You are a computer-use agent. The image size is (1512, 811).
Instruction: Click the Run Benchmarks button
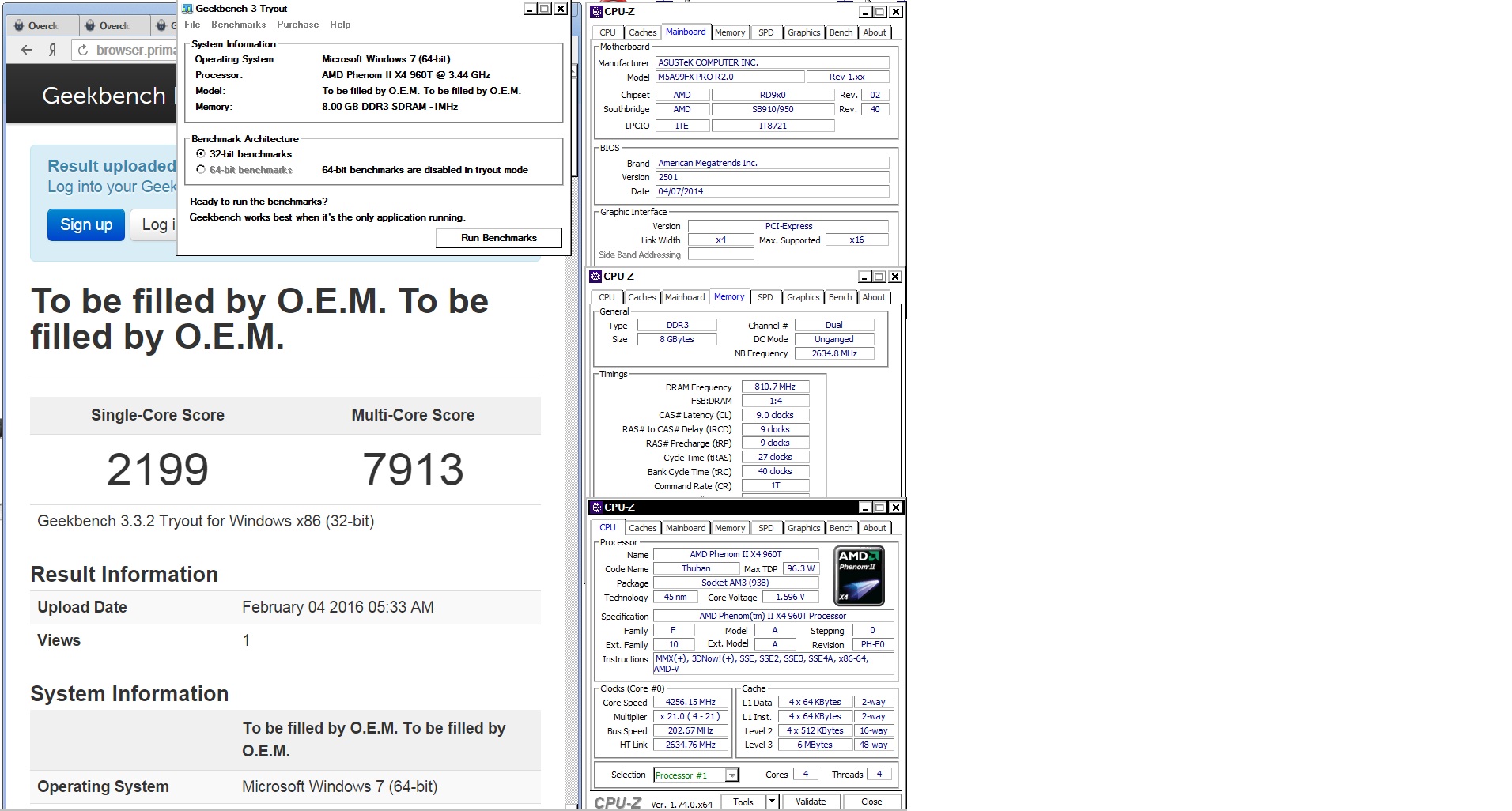[x=499, y=237]
